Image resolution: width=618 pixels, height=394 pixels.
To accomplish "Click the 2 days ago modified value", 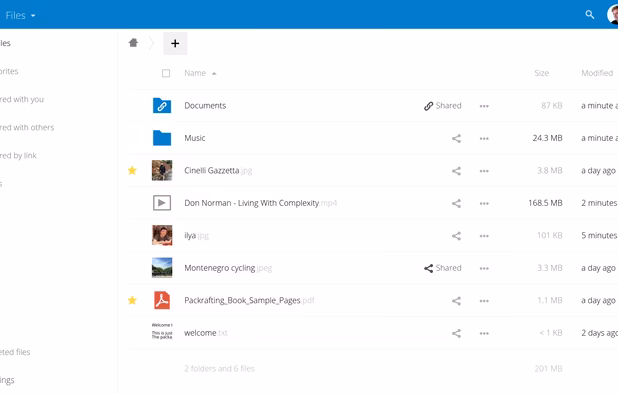I will (599, 333).
